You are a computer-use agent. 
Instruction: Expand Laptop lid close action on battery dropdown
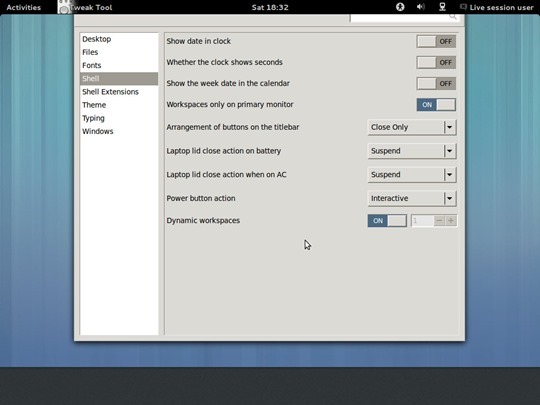412,151
